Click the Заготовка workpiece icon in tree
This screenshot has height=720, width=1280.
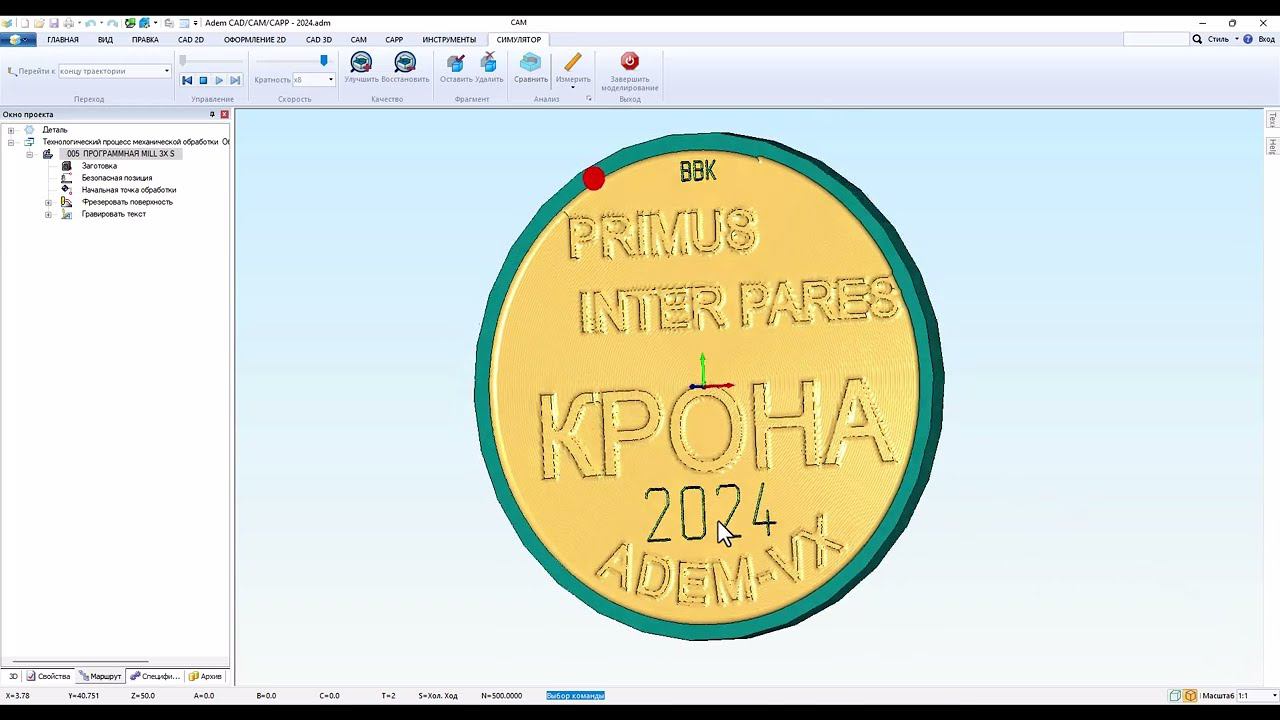pyautogui.click(x=66, y=166)
